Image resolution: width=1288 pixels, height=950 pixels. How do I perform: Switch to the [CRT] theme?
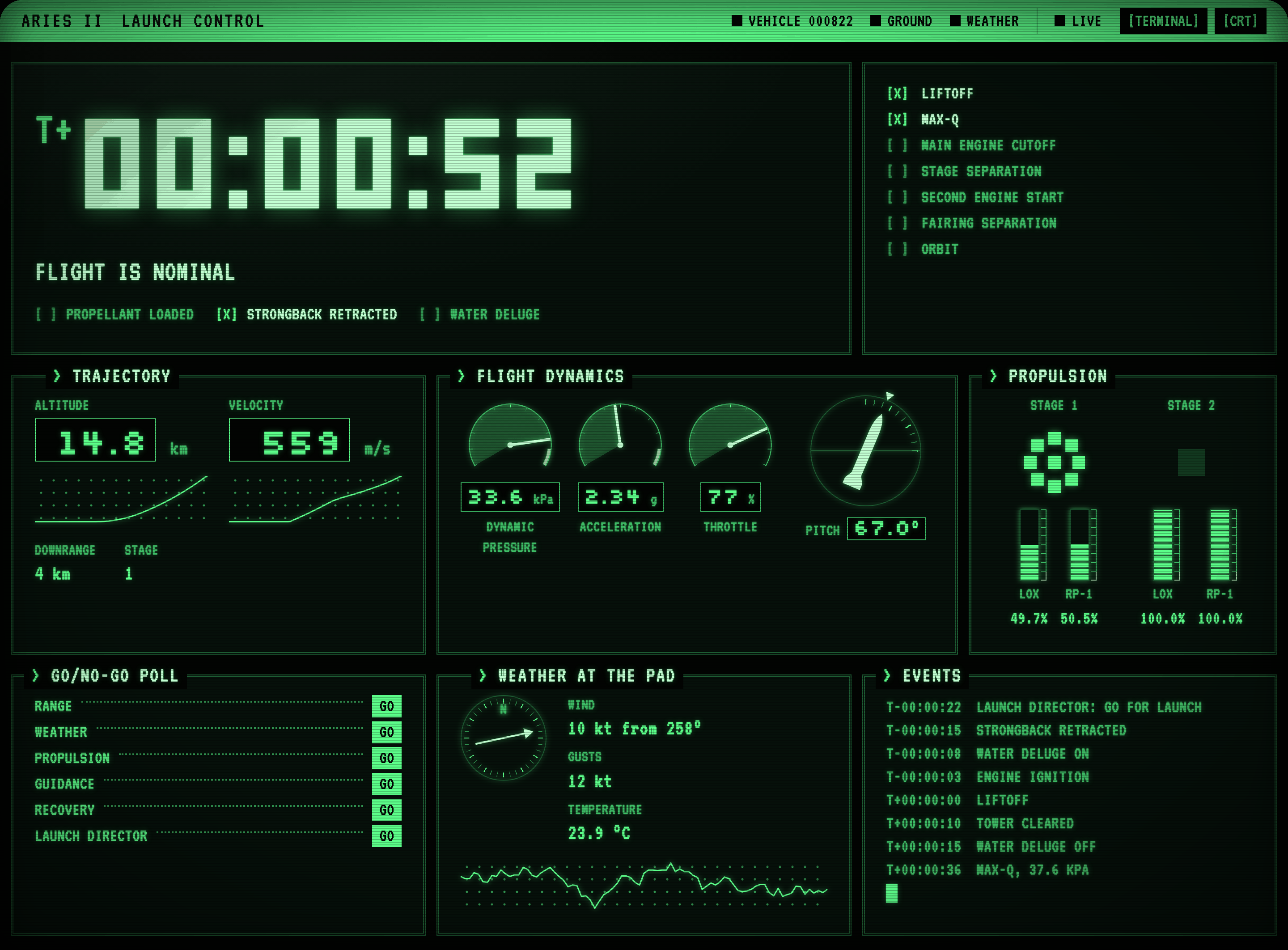tap(1240, 21)
